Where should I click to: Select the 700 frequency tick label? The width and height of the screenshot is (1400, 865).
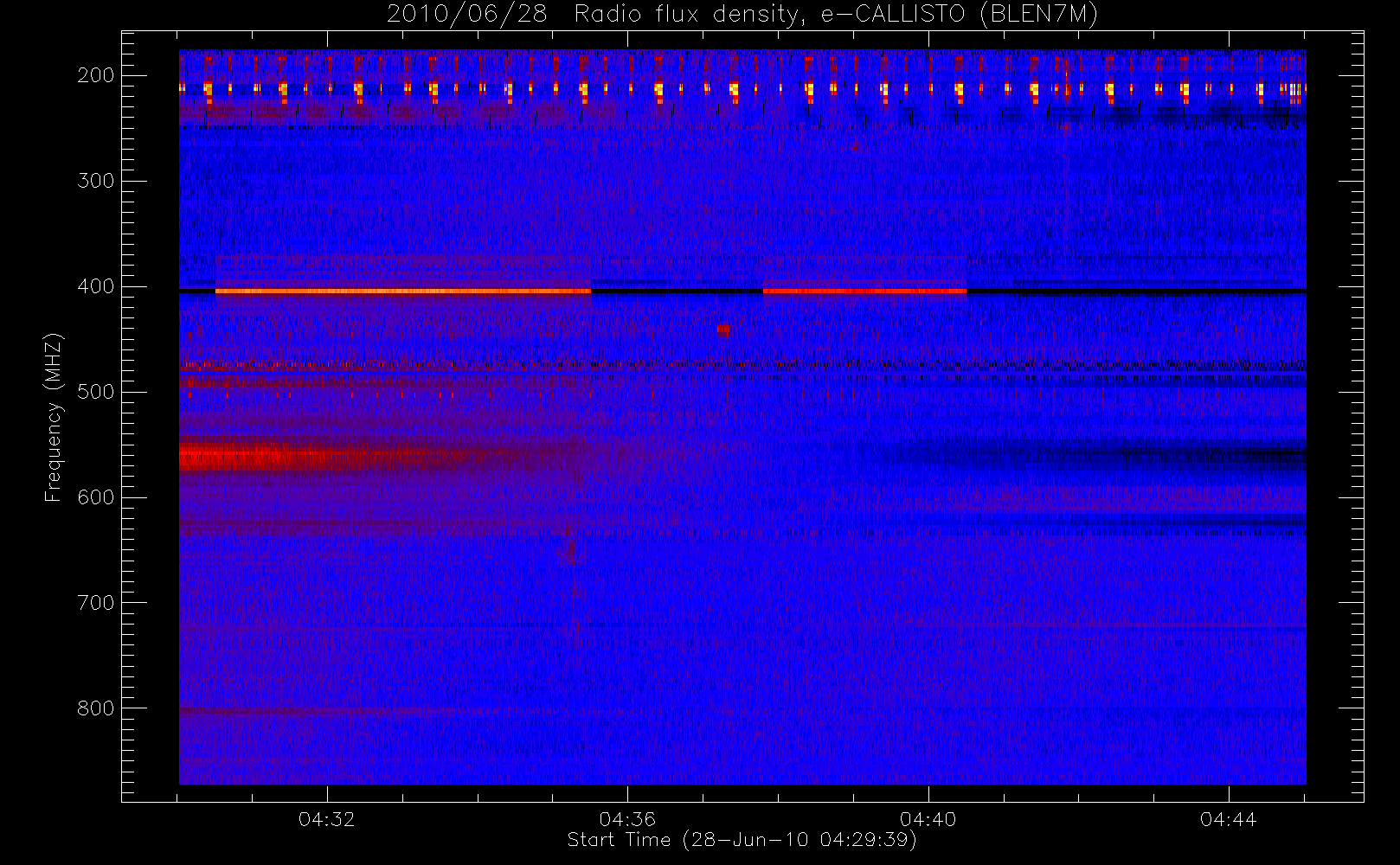(x=95, y=603)
